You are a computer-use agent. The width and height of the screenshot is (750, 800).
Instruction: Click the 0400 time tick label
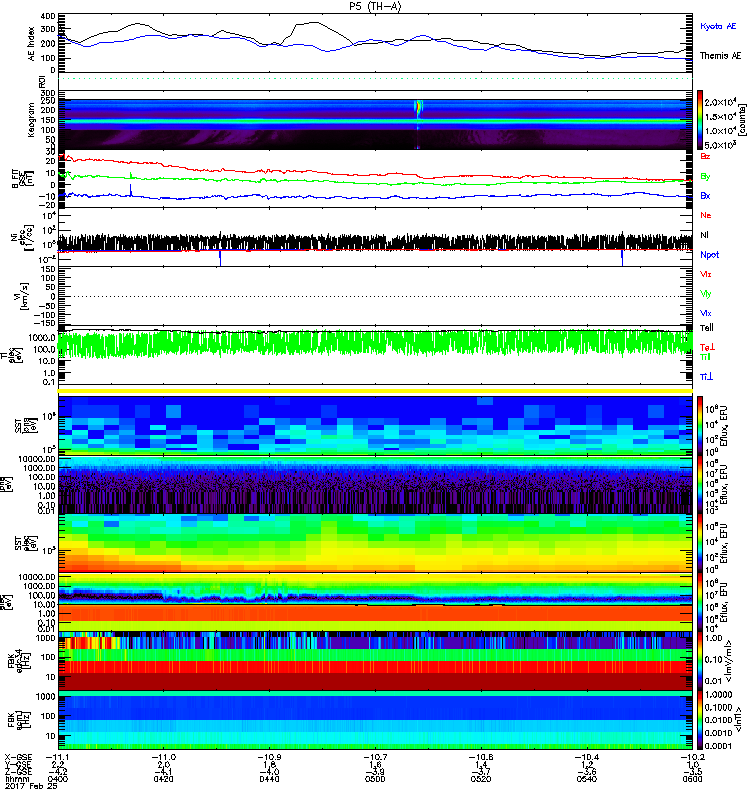pyautogui.click(x=57, y=779)
